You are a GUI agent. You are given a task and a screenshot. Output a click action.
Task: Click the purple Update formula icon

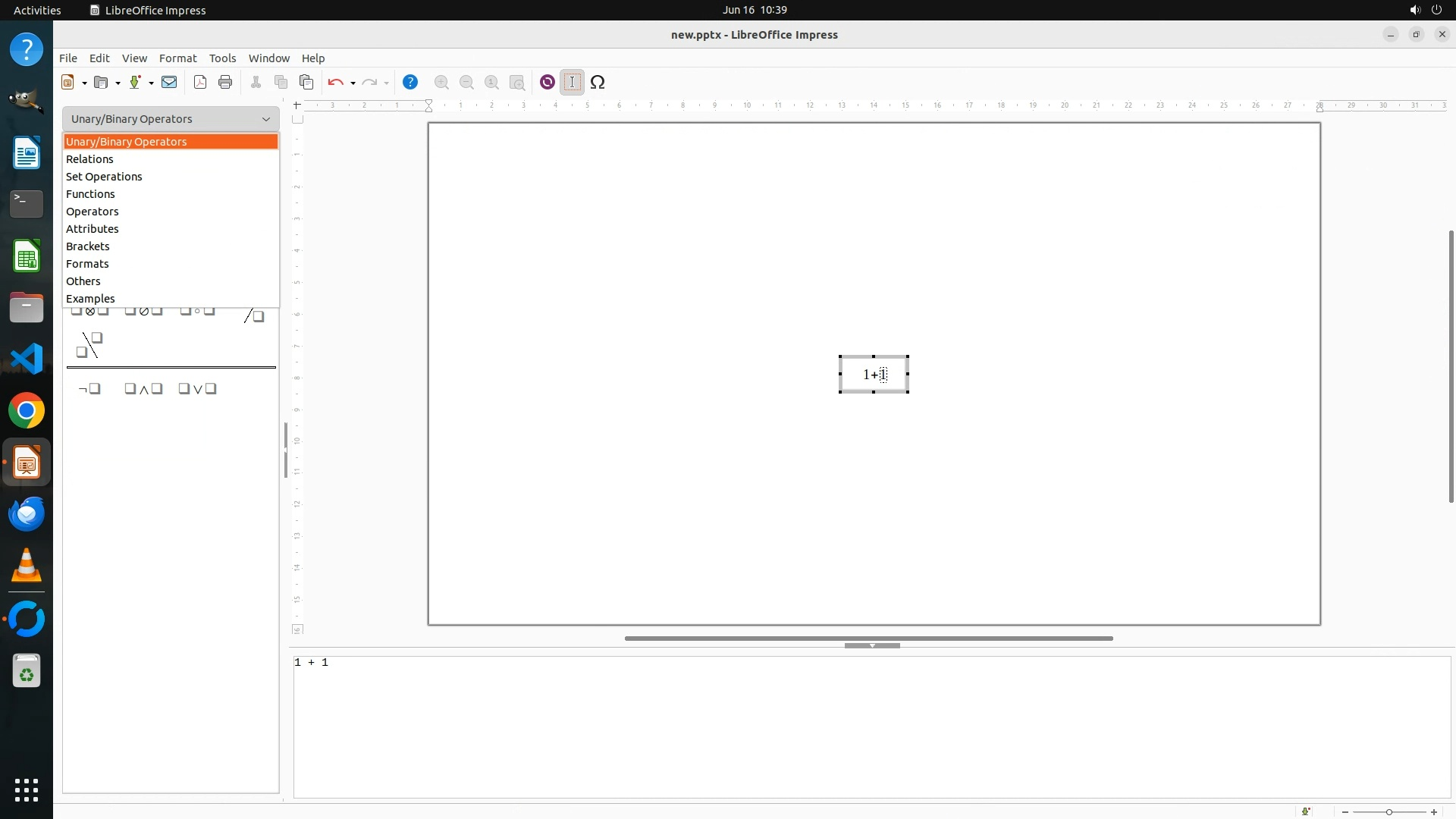tap(548, 83)
